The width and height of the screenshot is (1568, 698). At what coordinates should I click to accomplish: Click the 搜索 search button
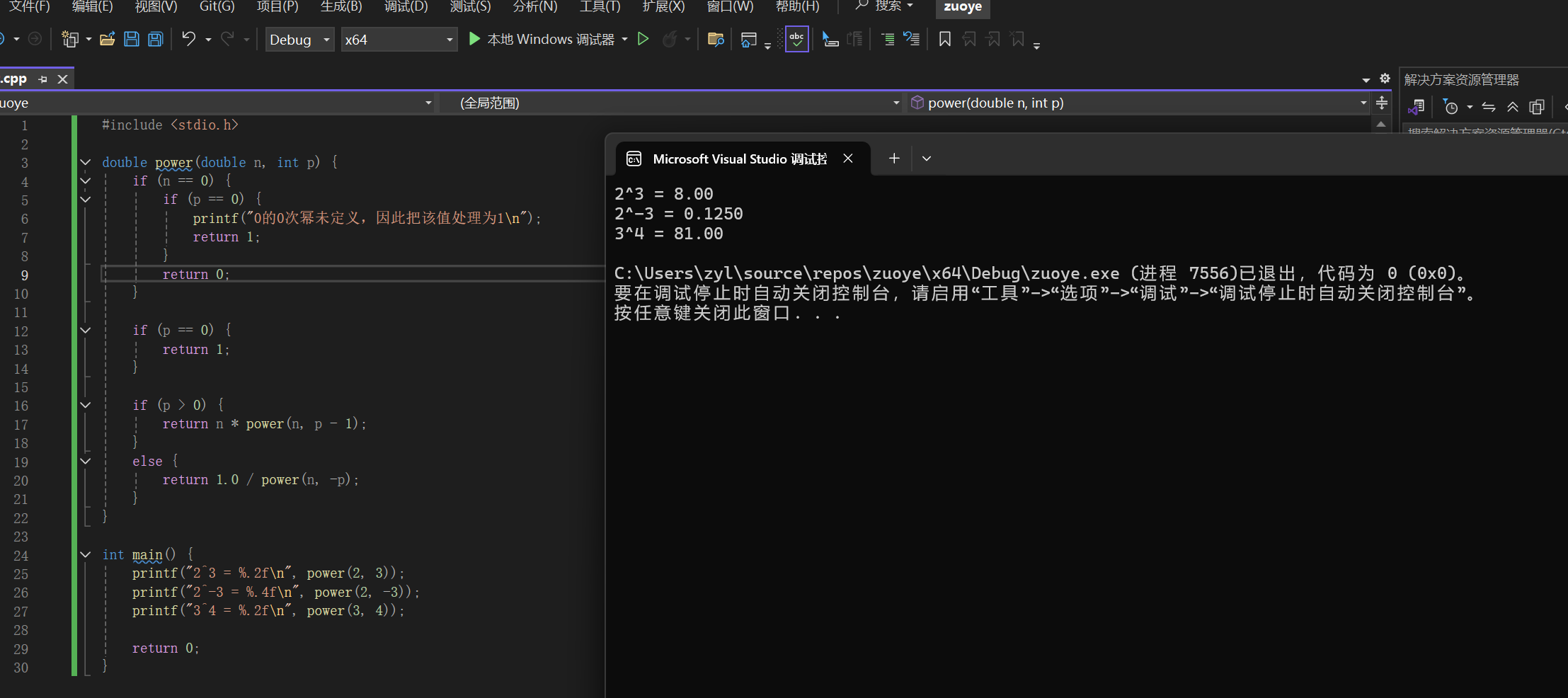pos(884,6)
